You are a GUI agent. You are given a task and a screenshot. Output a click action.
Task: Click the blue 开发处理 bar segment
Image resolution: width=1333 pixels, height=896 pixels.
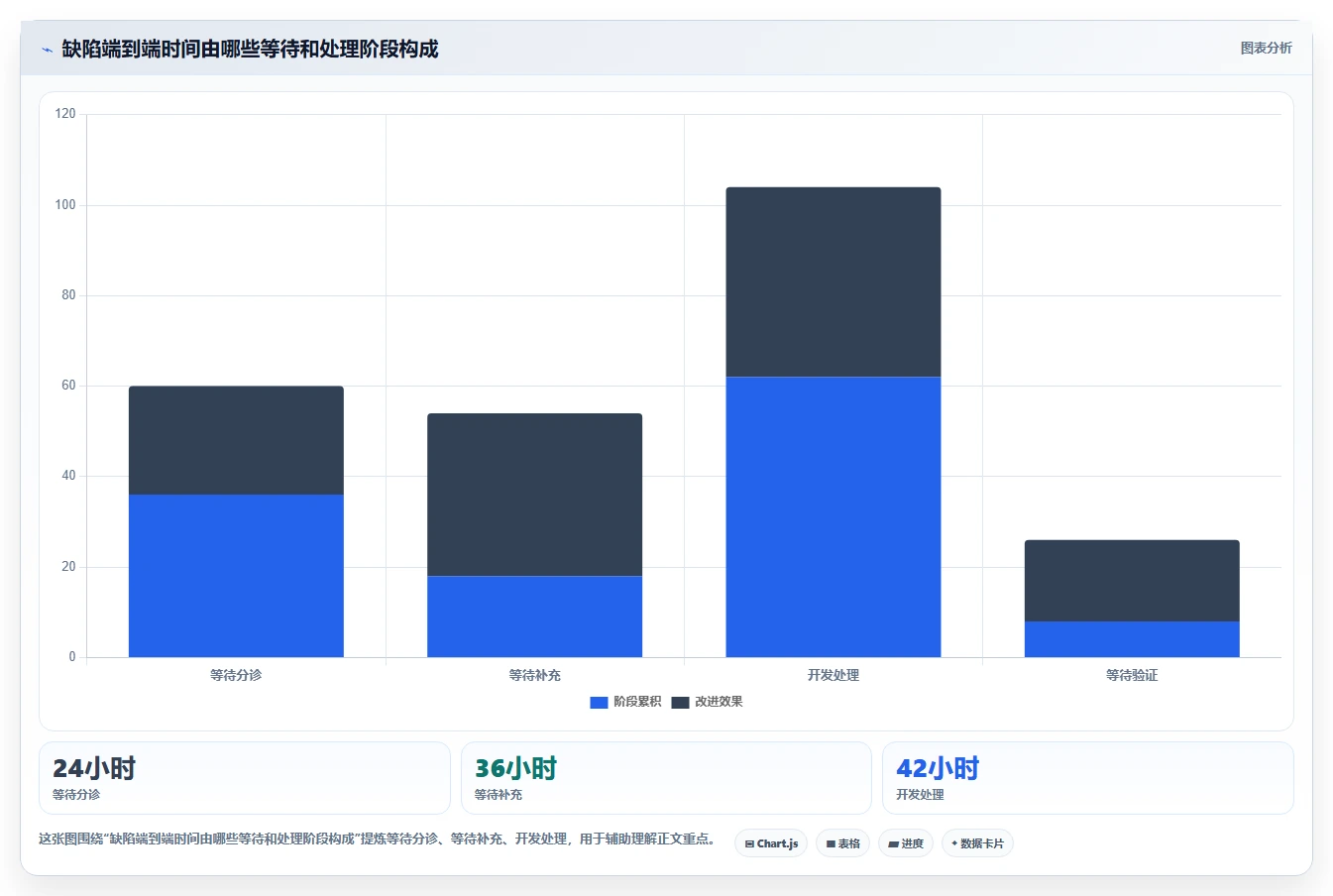tap(833, 516)
